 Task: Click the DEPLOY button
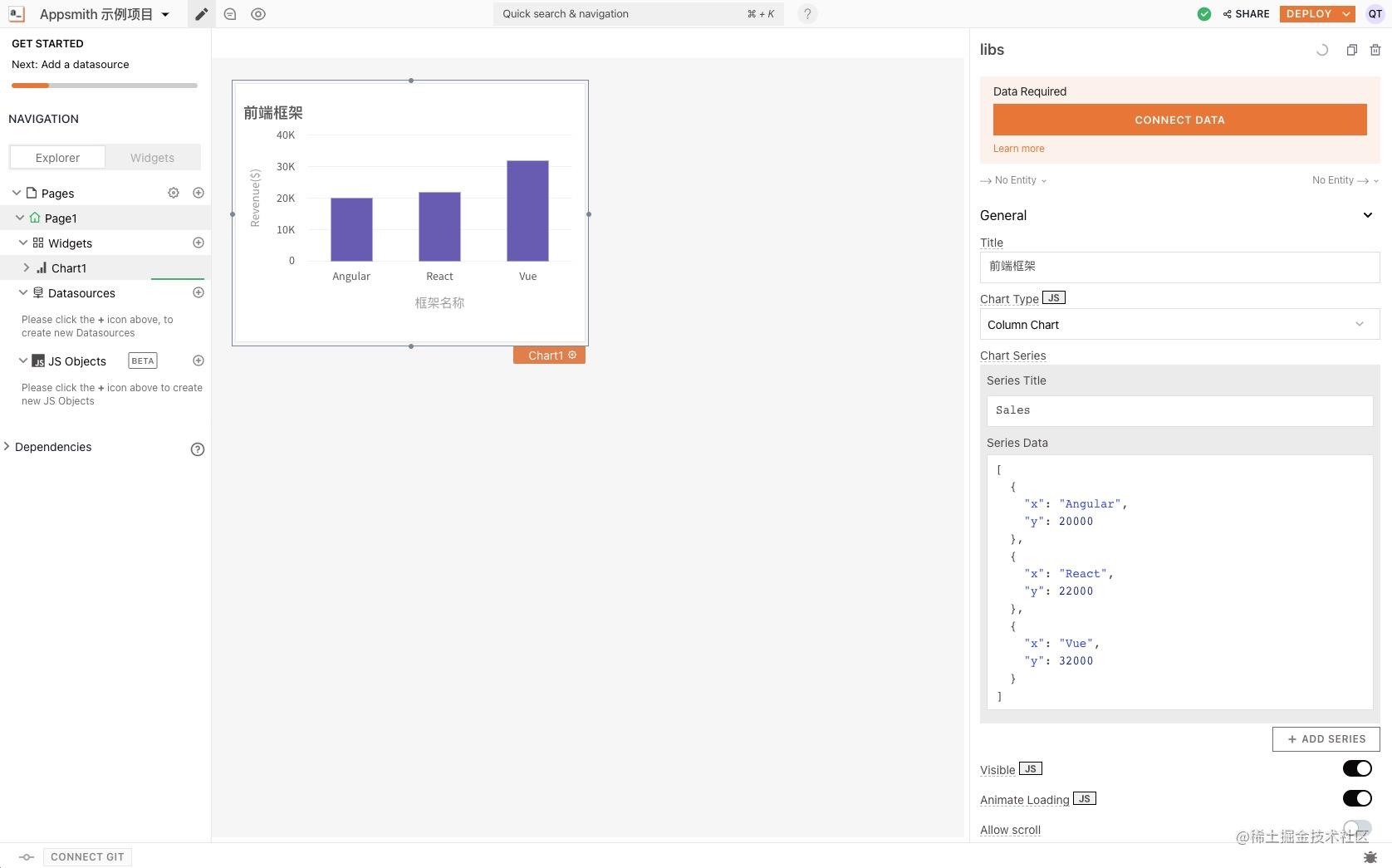click(x=1309, y=14)
